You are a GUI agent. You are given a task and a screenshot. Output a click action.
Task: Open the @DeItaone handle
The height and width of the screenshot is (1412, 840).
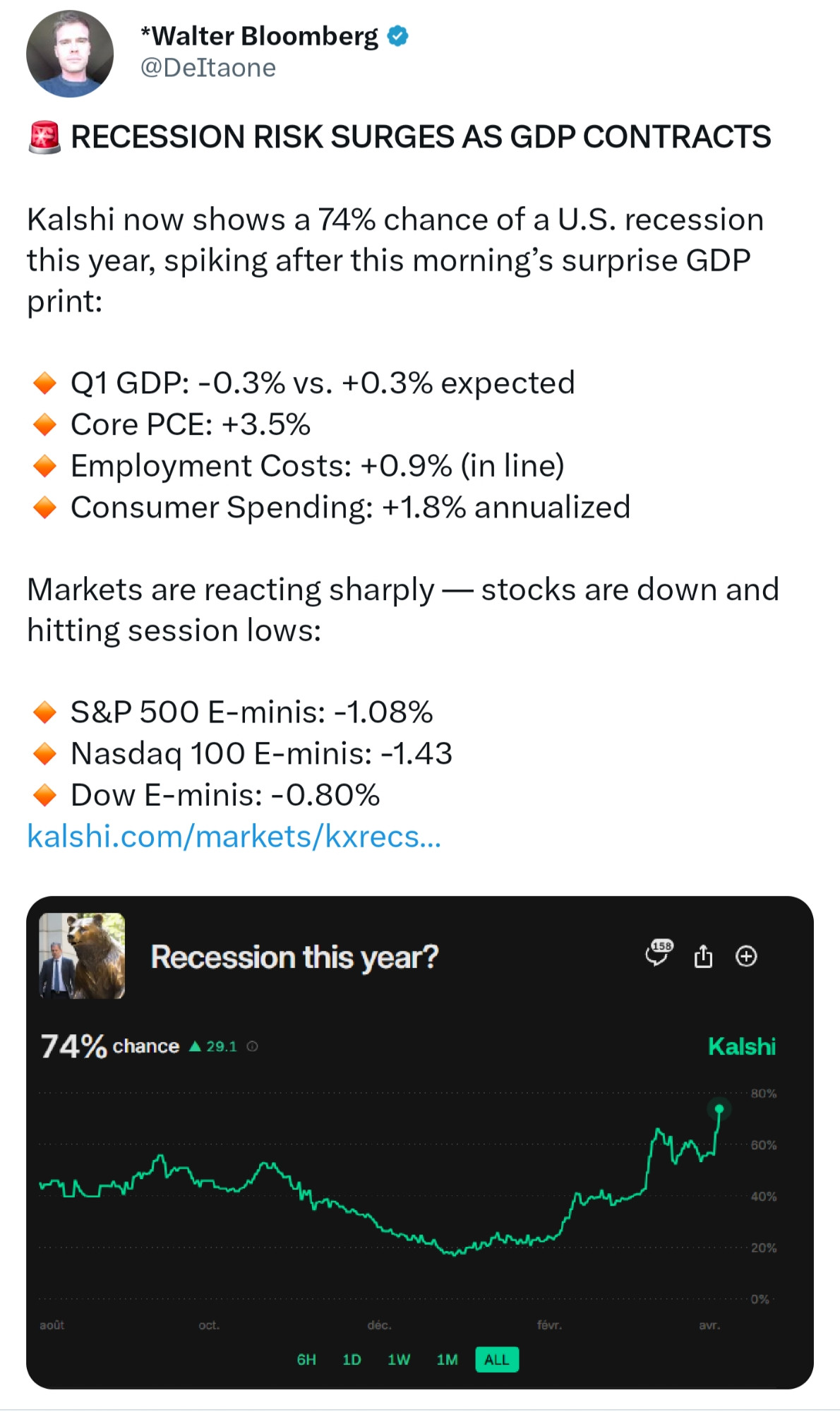point(208,68)
